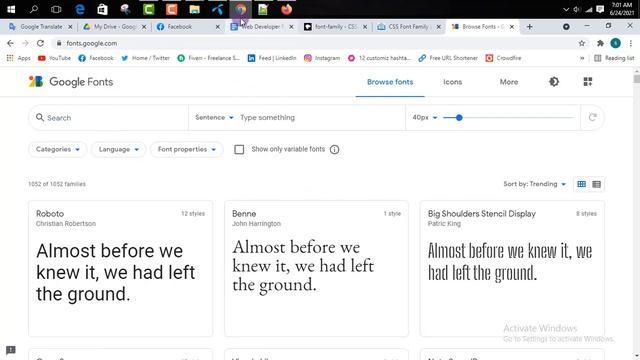640x360 pixels.
Task: Switch to Facebook browser tab
Action: pos(184,27)
